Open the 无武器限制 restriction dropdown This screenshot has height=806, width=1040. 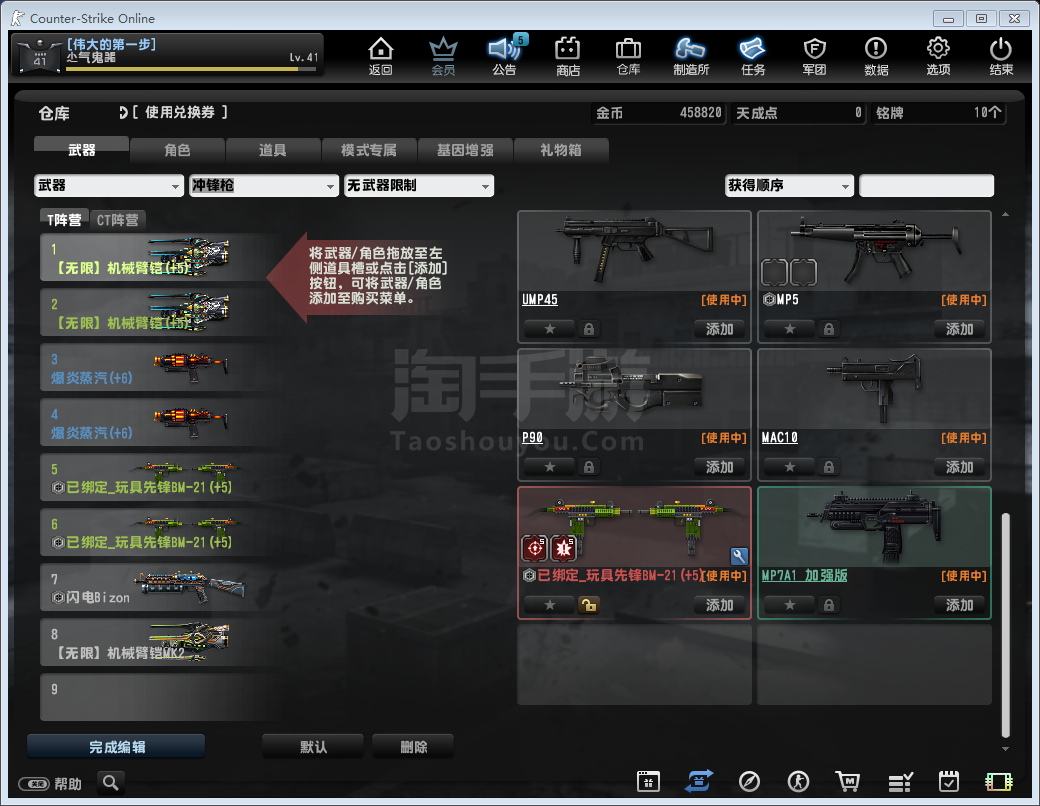419,186
